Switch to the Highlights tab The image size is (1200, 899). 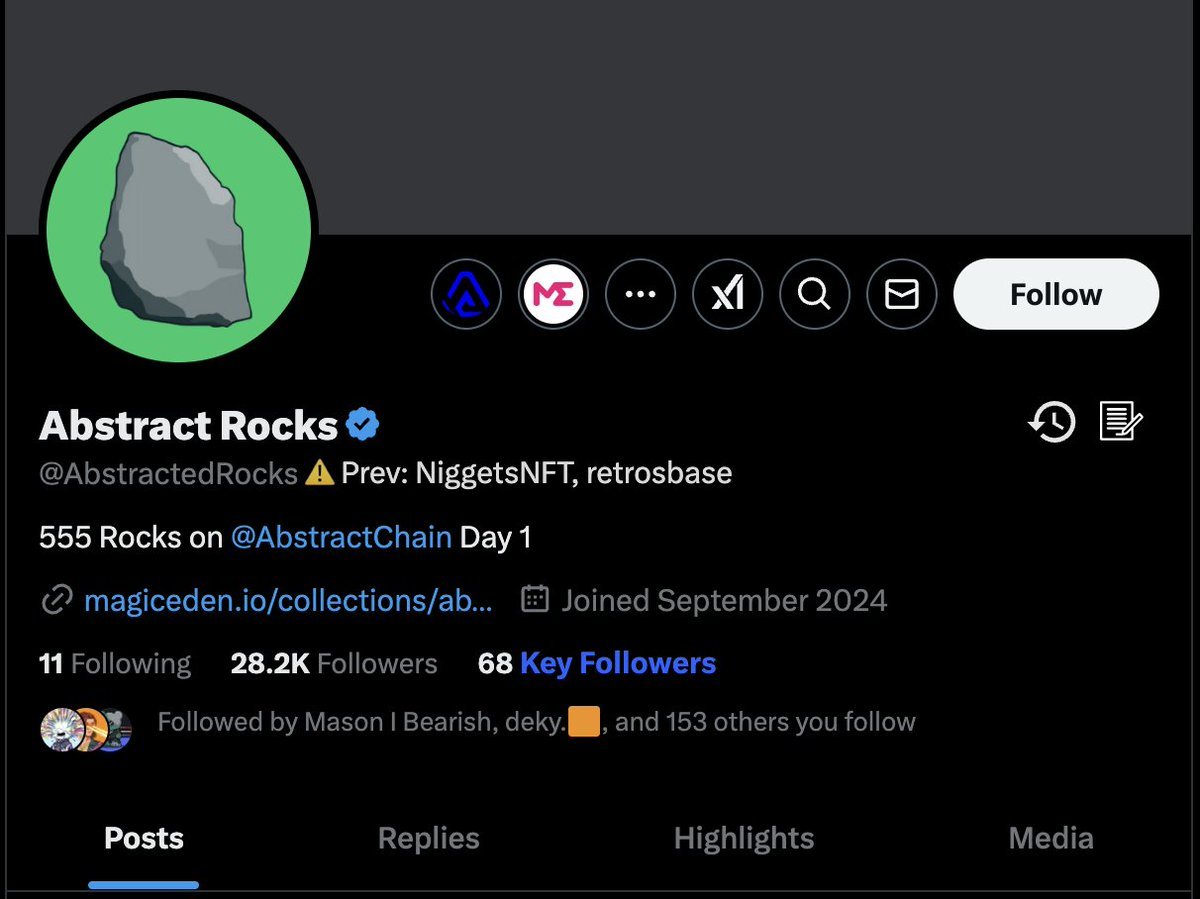pos(744,838)
